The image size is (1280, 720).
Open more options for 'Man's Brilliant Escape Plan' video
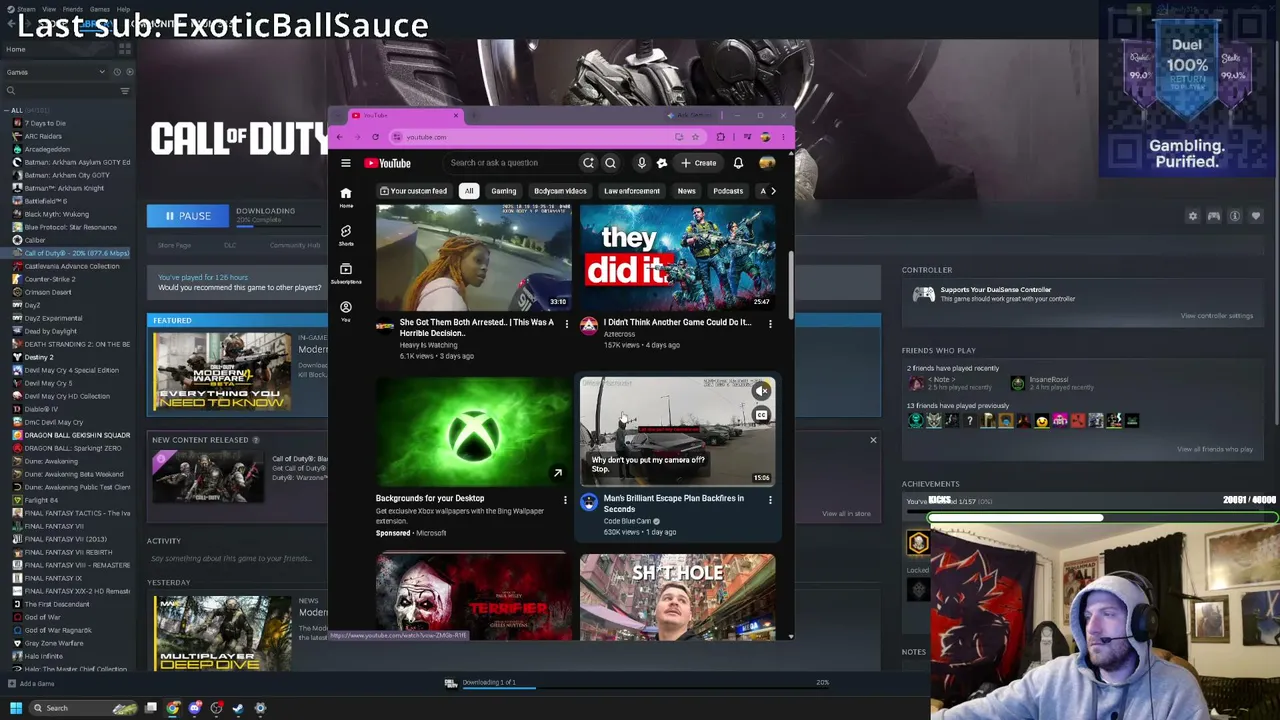pyautogui.click(x=770, y=499)
